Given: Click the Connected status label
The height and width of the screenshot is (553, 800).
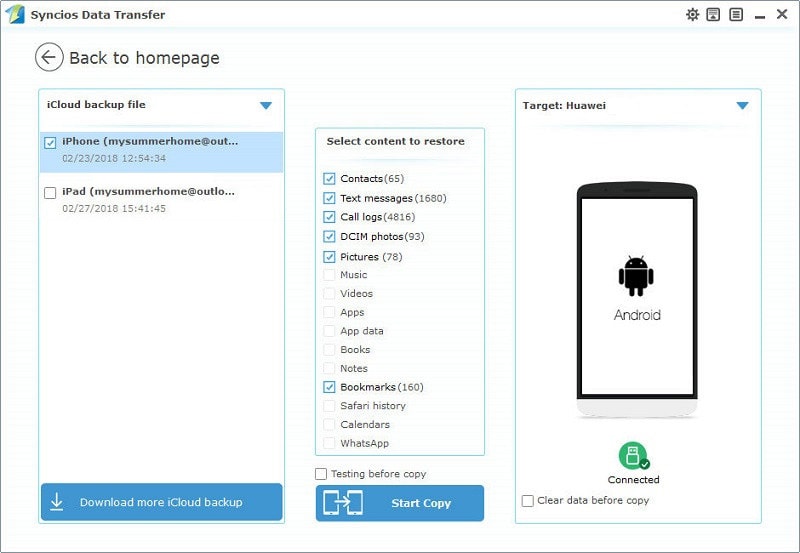Looking at the screenshot, I should pyautogui.click(x=634, y=480).
